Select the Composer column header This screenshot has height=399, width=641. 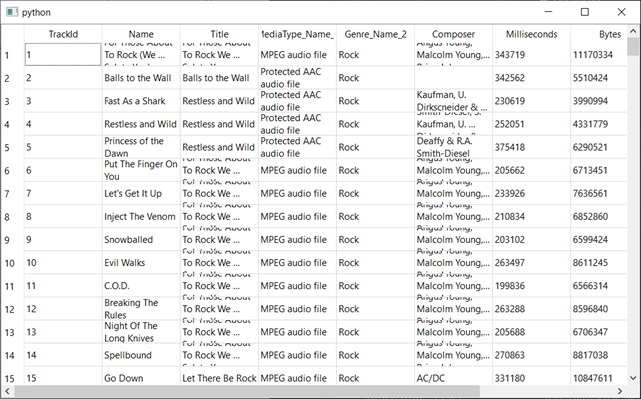pos(453,34)
